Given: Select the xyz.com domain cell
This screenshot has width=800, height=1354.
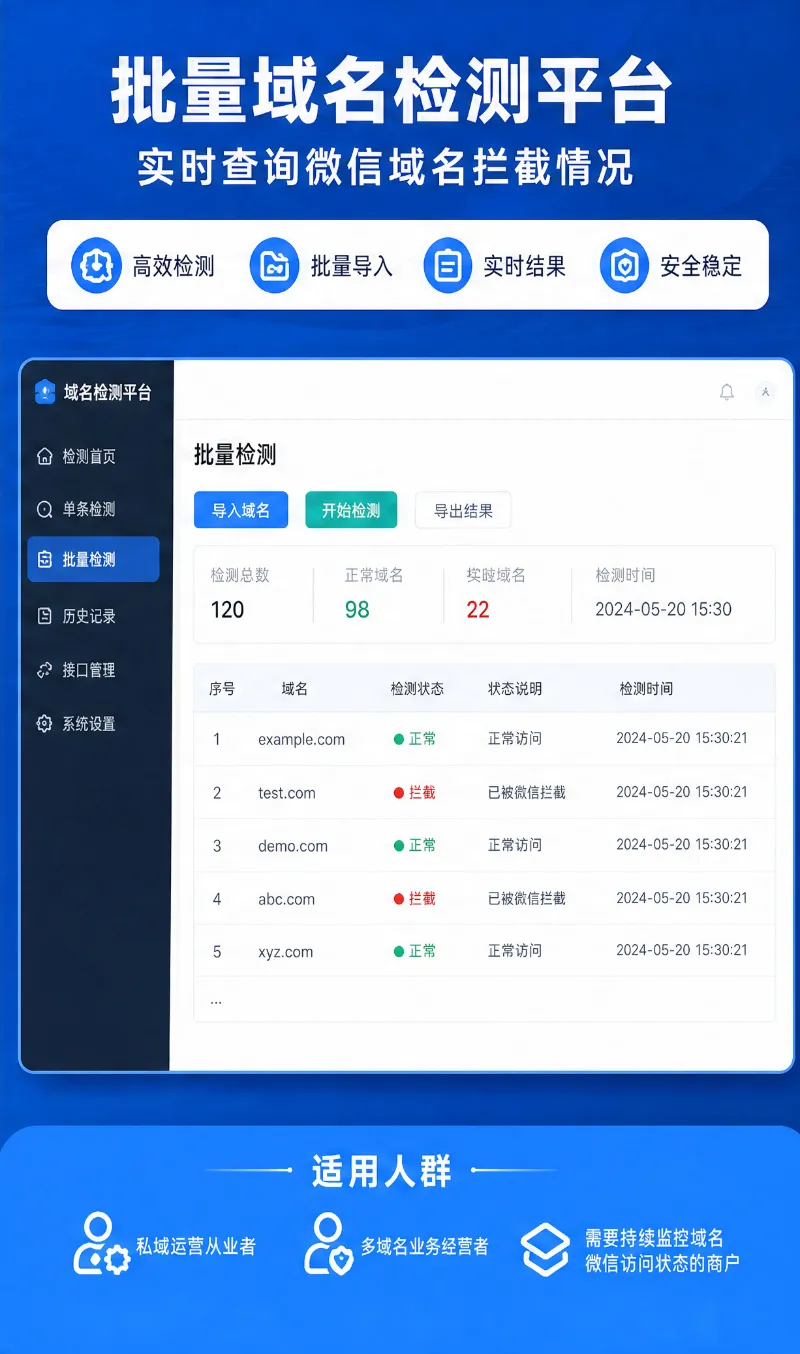Looking at the screenshot, I should pyautogui.click(x=286, y=952).
